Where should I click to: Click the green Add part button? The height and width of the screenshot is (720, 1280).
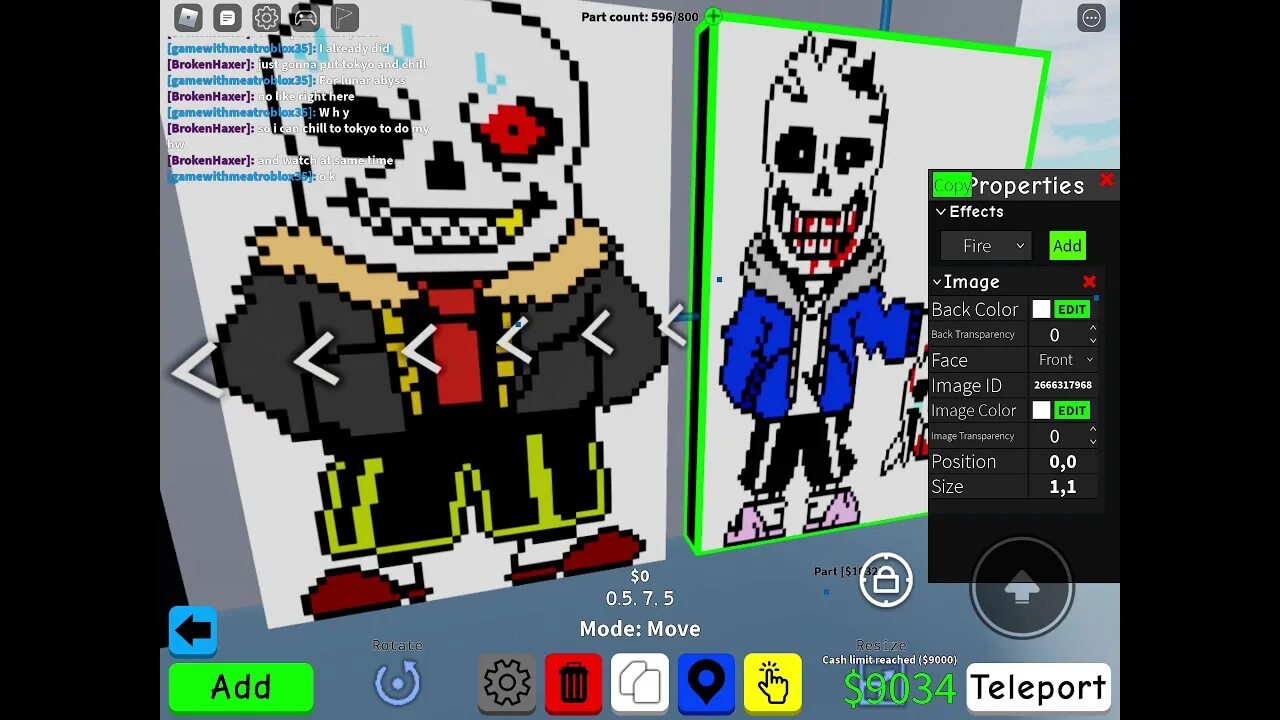[x=241, y=687]
